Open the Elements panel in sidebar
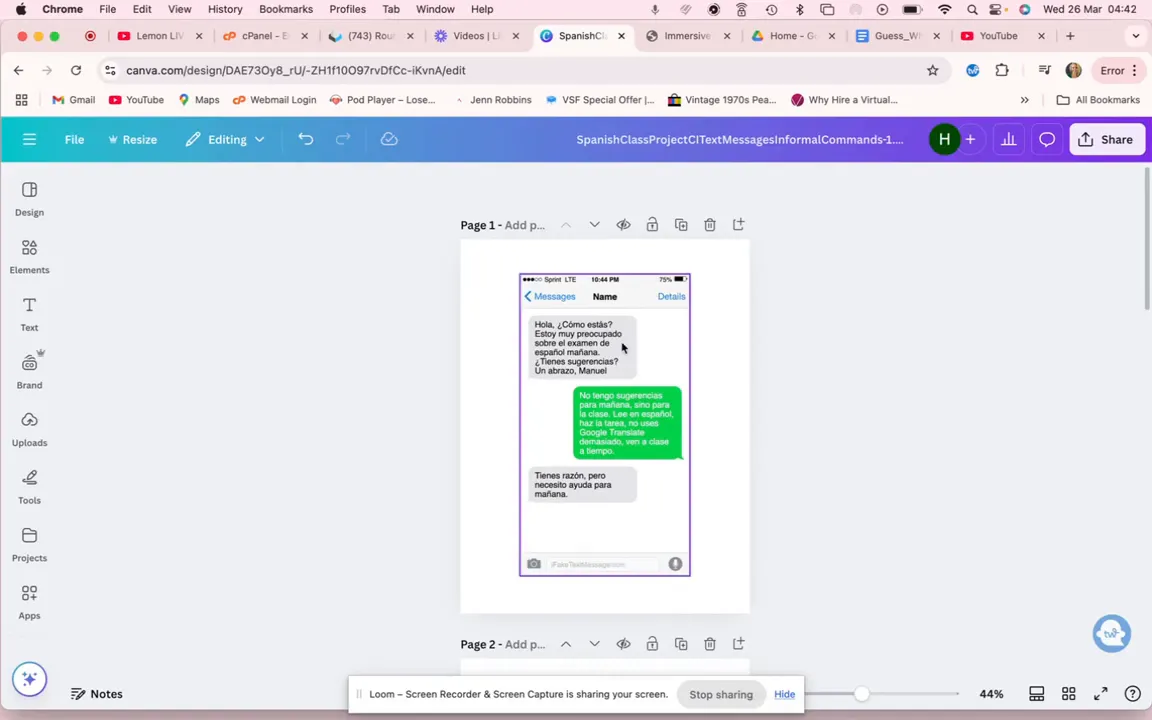The image size is (1152, 720). pos(29,256)
